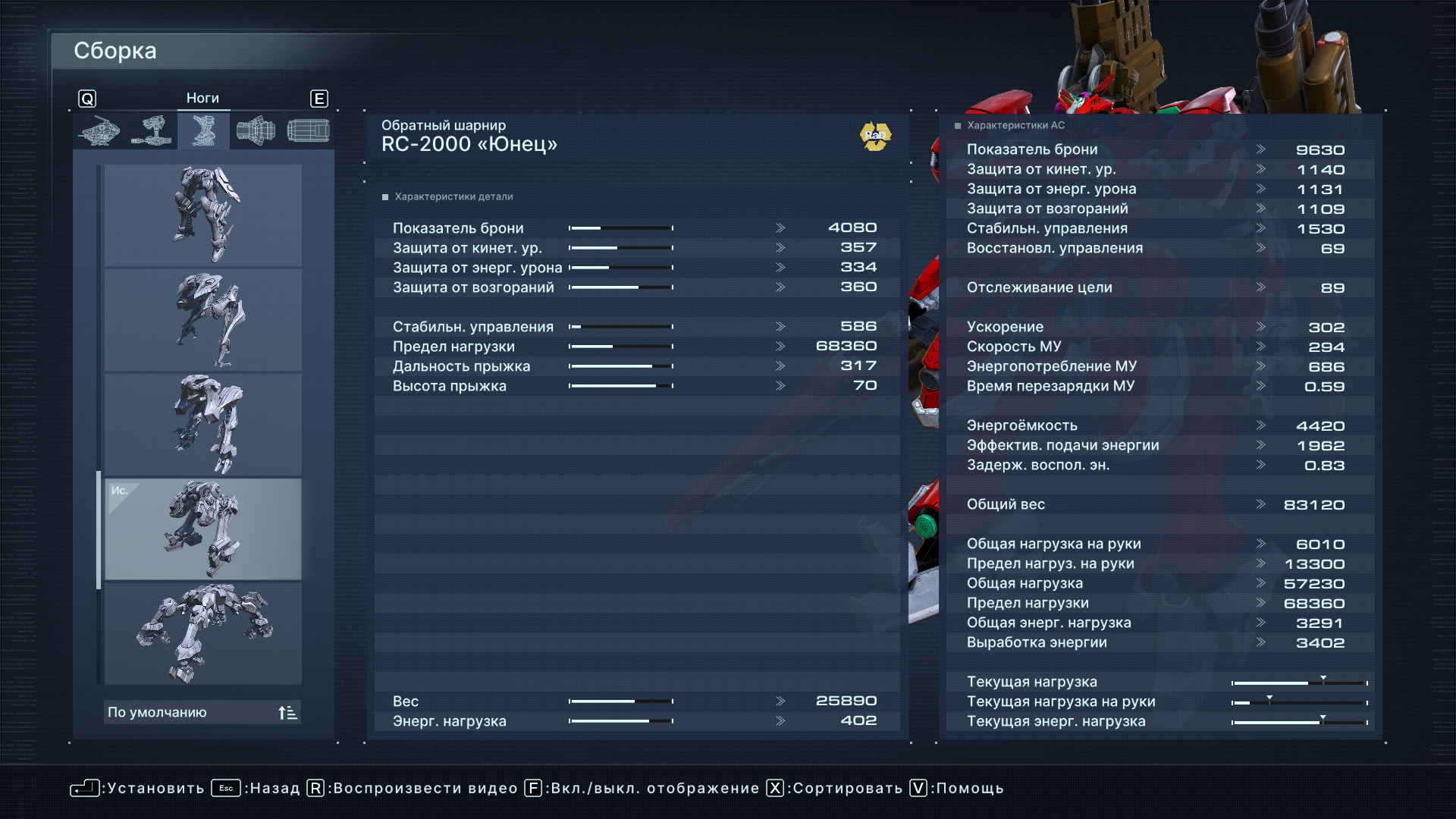Viewport: 1456px width, 819px height.
Task: Click the RC-2000 recycling/swap icon
Action: pyautogui.click(x=873, y=137)
